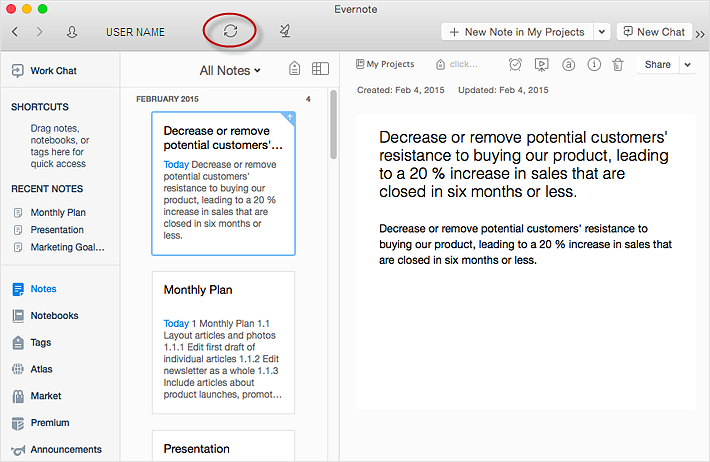Toggle the notebook filter icon in list header
Screen dimensions: 710x462
294,69
